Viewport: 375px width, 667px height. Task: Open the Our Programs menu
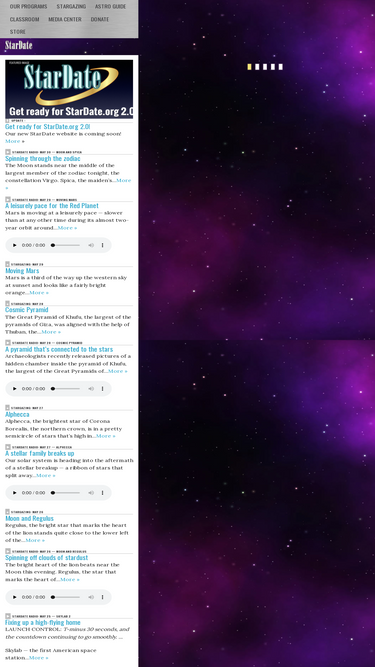pyautogui.click(x=28, y=6)
